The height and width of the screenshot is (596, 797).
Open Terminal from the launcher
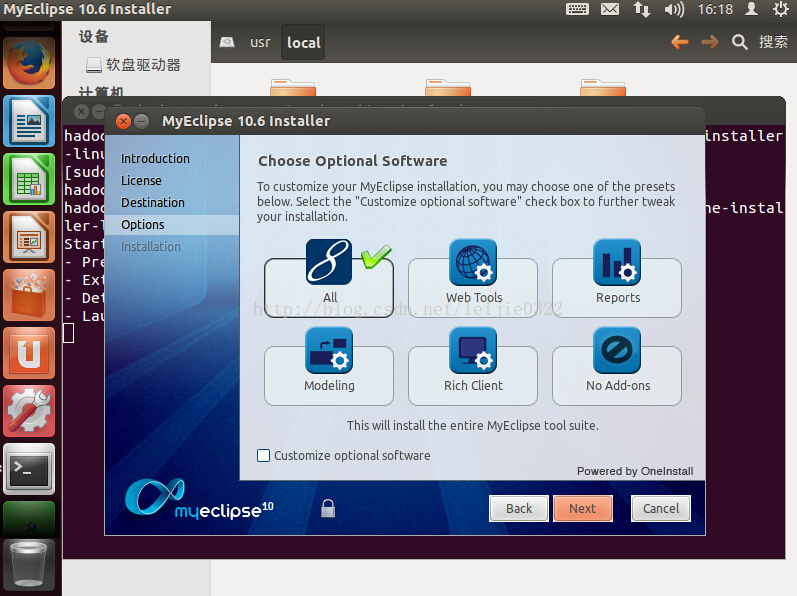click(x=29, y=469)
